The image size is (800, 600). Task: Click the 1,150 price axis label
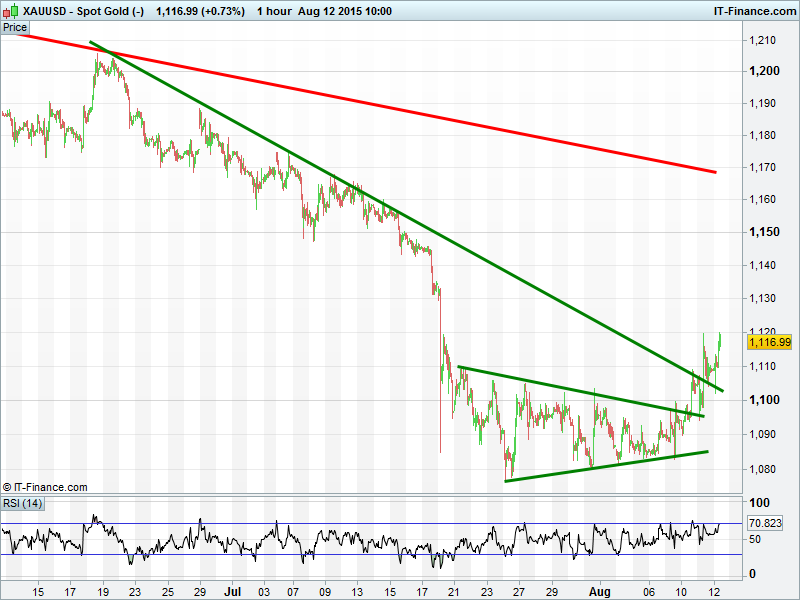pyautogui.click(x=763, y=232)
